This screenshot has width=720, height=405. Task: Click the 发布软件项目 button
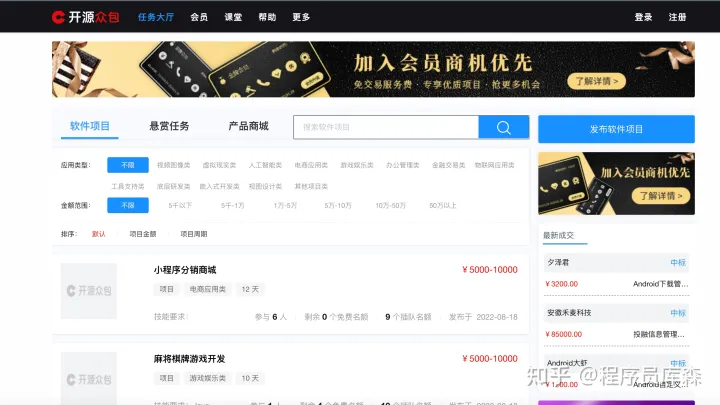[616, 129]
